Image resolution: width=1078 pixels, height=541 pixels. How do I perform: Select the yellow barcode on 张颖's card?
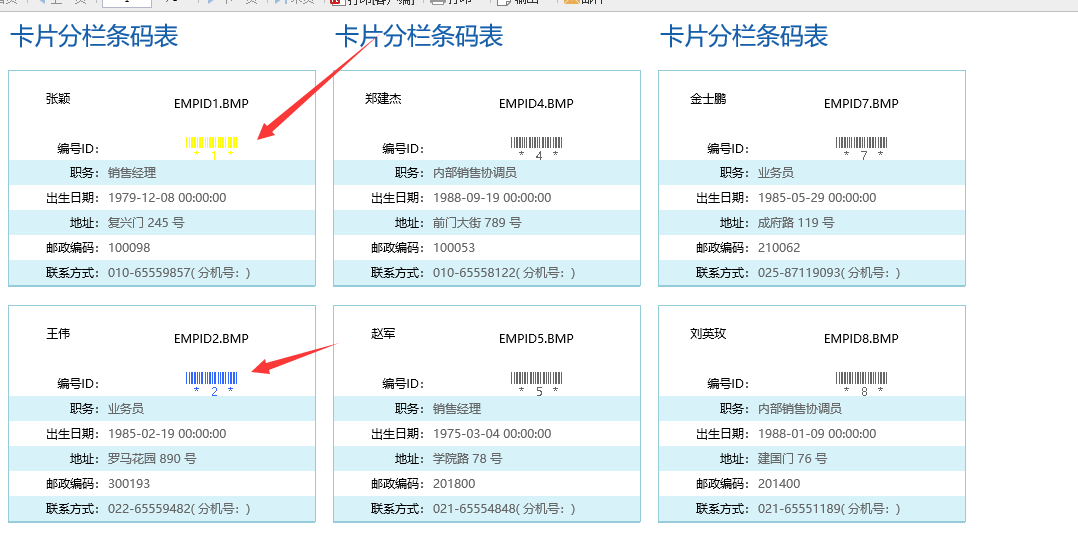coord(212,147)
